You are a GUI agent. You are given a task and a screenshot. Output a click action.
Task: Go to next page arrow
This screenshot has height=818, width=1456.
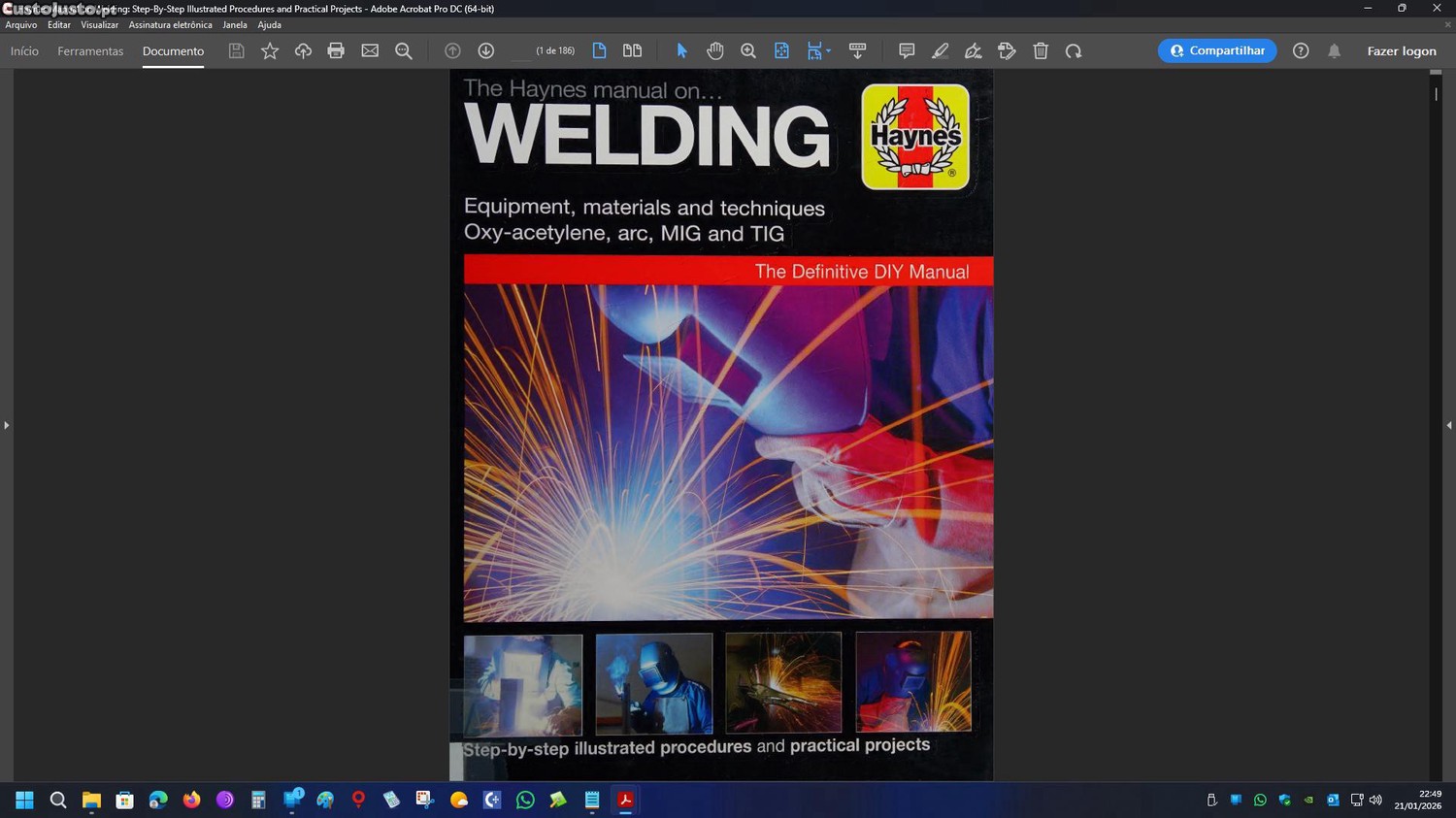click(486, 50)
